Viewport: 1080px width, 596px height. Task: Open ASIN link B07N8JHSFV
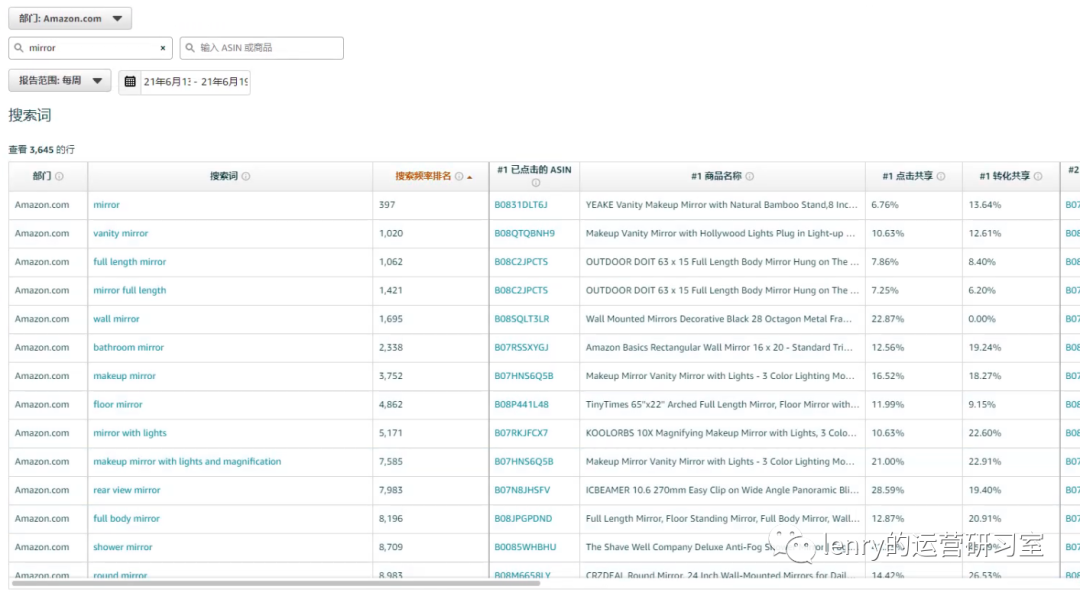[x=522, y=491]
